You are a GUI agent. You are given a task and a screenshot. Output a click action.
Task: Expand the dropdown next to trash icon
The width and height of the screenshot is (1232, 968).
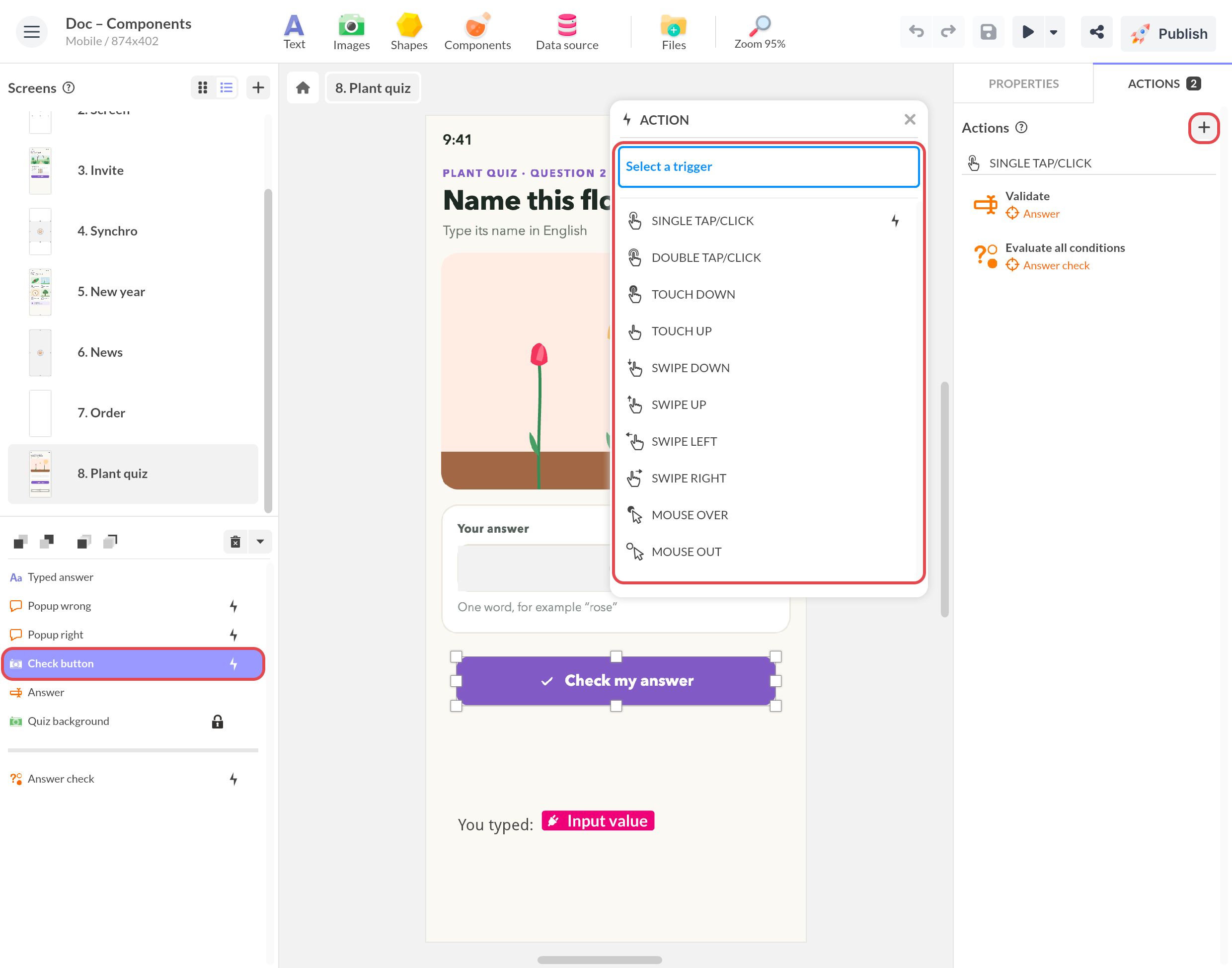pos(260,542)
